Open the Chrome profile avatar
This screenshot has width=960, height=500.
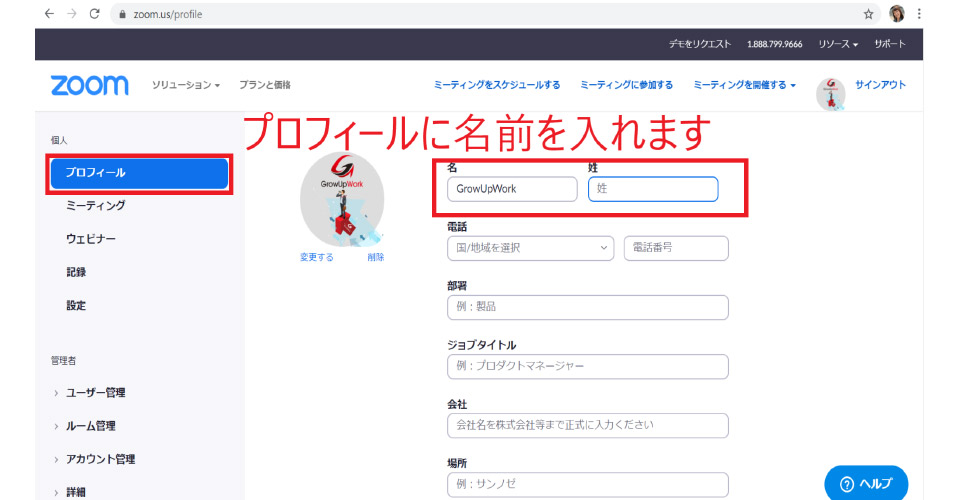(x=897, y=13)
